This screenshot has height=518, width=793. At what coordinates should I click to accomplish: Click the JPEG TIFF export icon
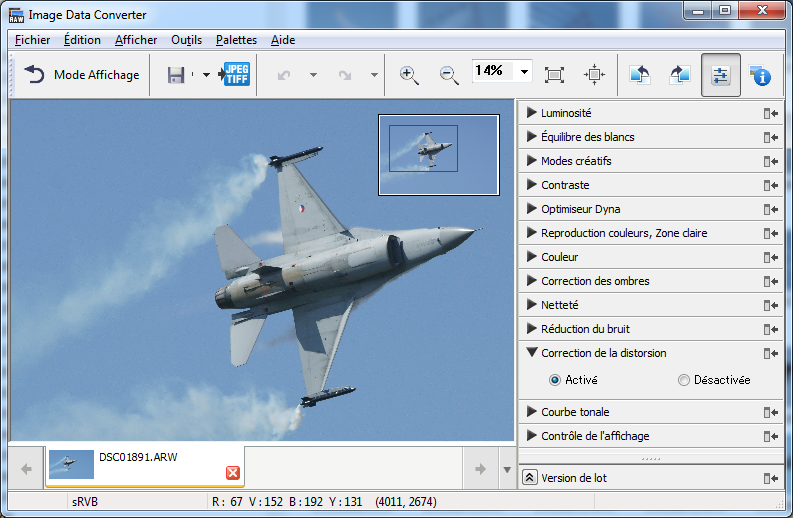click(x=235, y=75)
